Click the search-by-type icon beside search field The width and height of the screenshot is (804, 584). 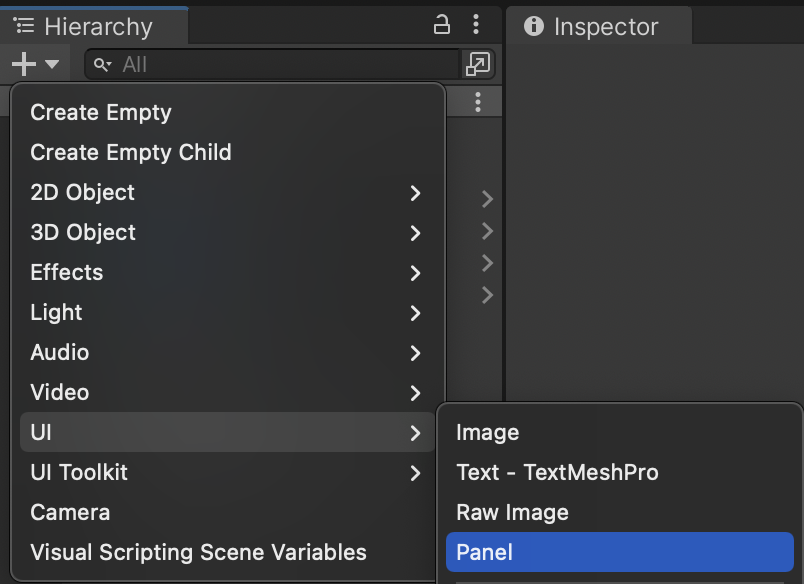pos(479,65)
